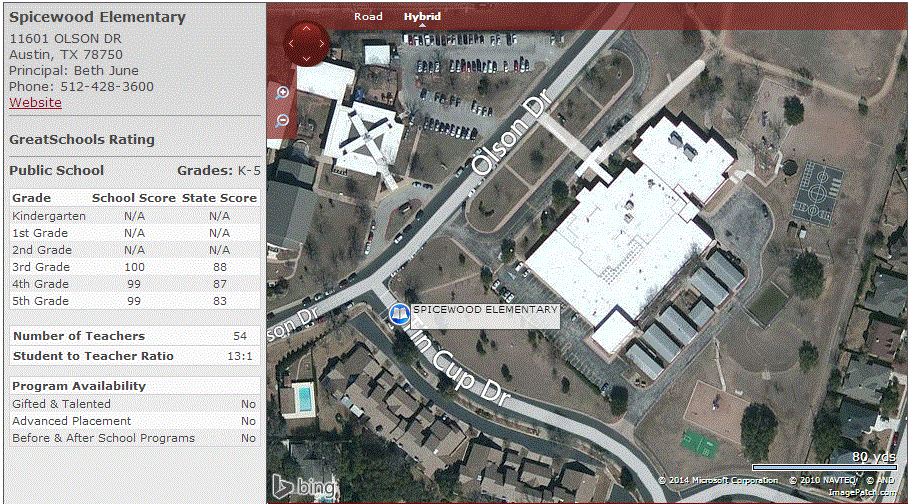Switch map to Road view

[x=369, y=16]
